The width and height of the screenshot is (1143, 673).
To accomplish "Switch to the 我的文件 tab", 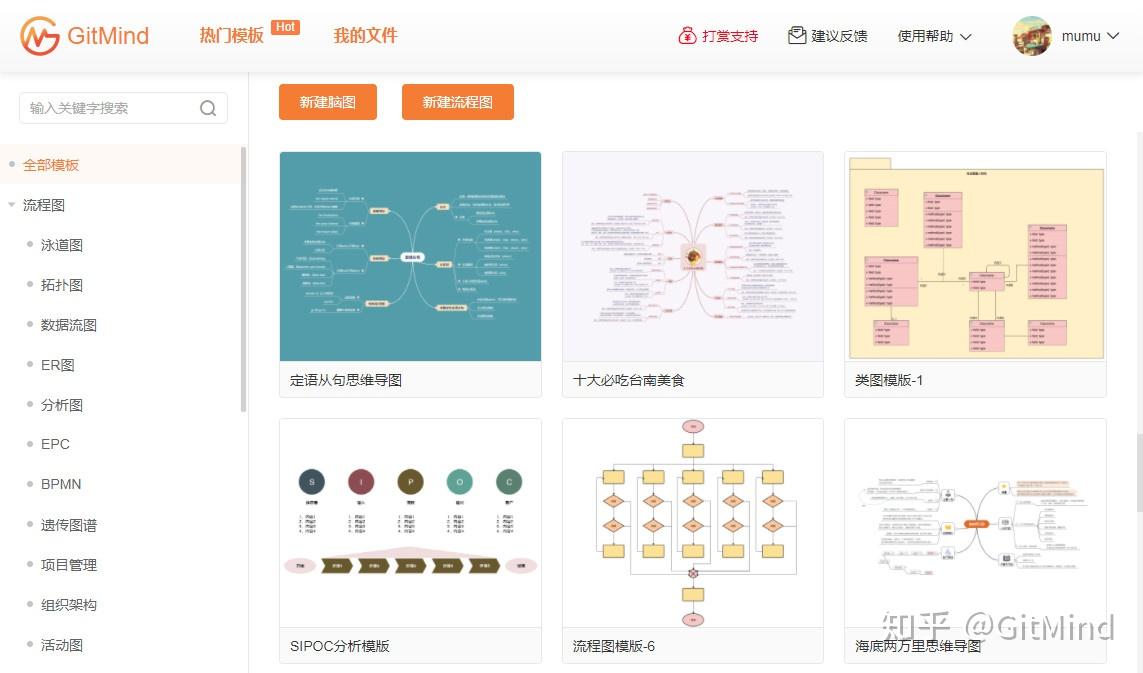I will pyautogui.click(x=365, y=34).
